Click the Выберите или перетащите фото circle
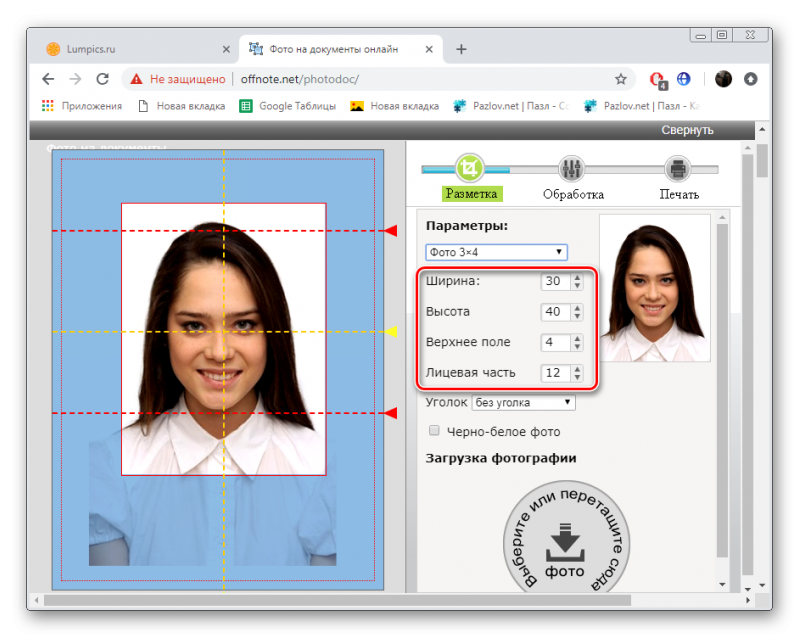The height and width of the screenshot is (638, 800). 566,537
